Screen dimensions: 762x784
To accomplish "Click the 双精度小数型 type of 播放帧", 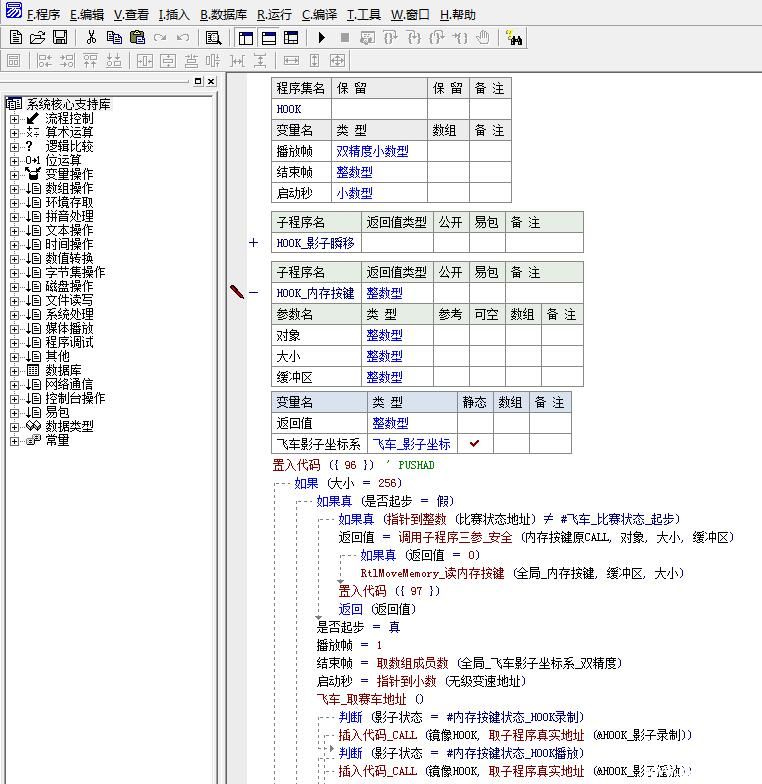I will tap(371, 151).
